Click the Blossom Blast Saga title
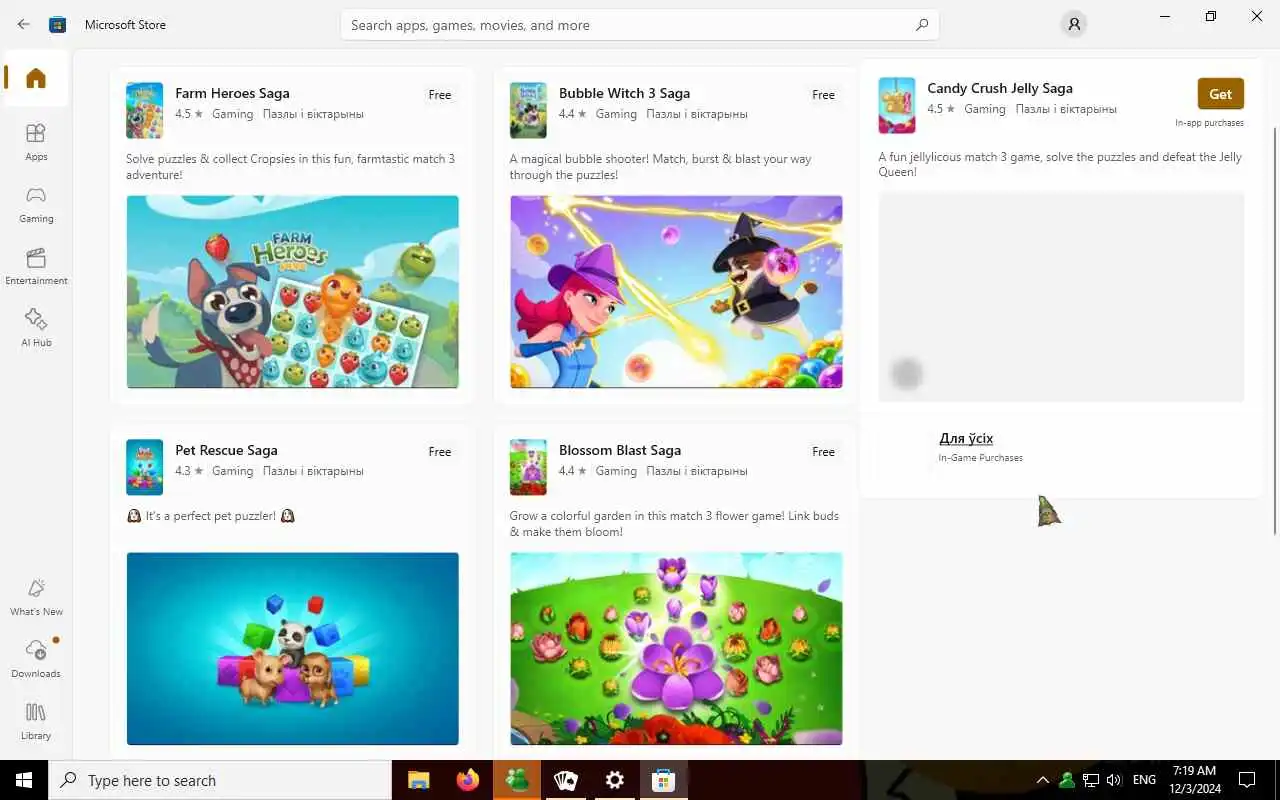Viewport: 1280px width, 800px height. tap(620, 450)
